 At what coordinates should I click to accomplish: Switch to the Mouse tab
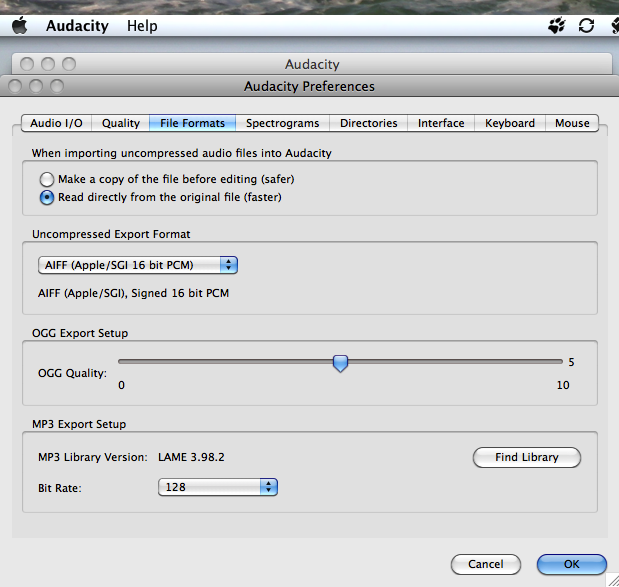pos(572,123)
